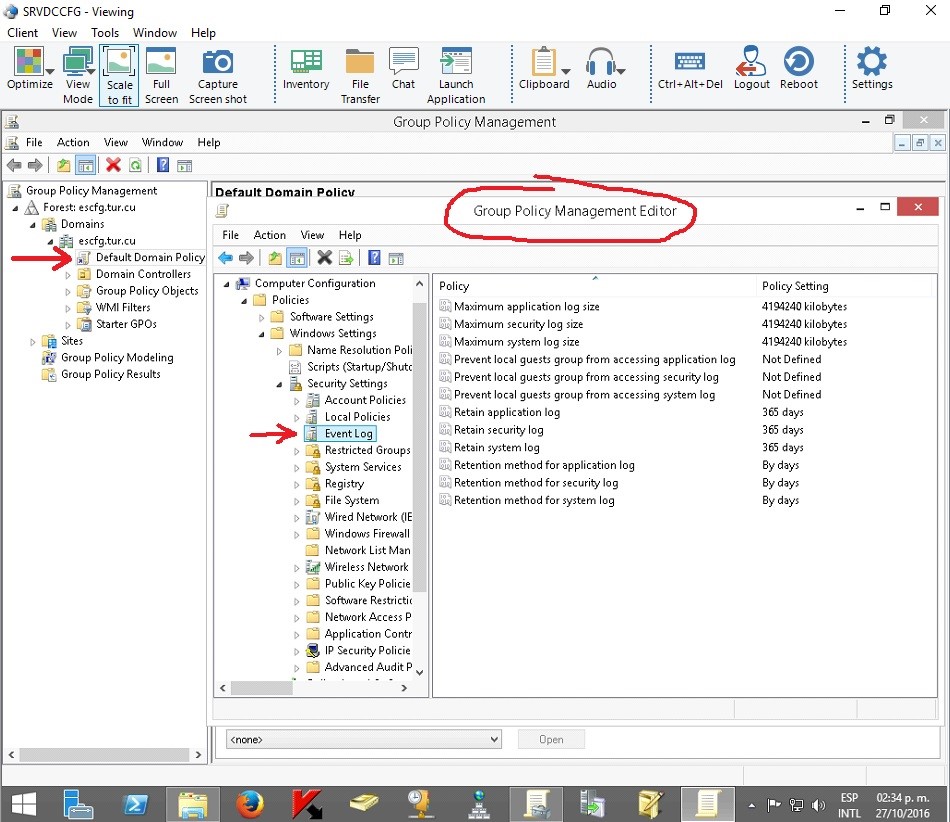
Task: Select the Event Log tree item
Action: tap(348, 433)
